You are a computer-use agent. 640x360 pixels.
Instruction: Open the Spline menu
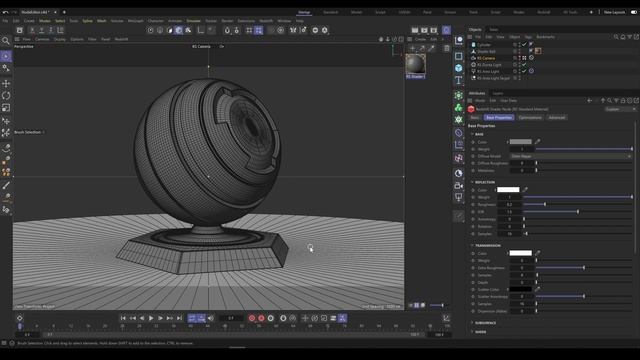(x=87, y=21)
